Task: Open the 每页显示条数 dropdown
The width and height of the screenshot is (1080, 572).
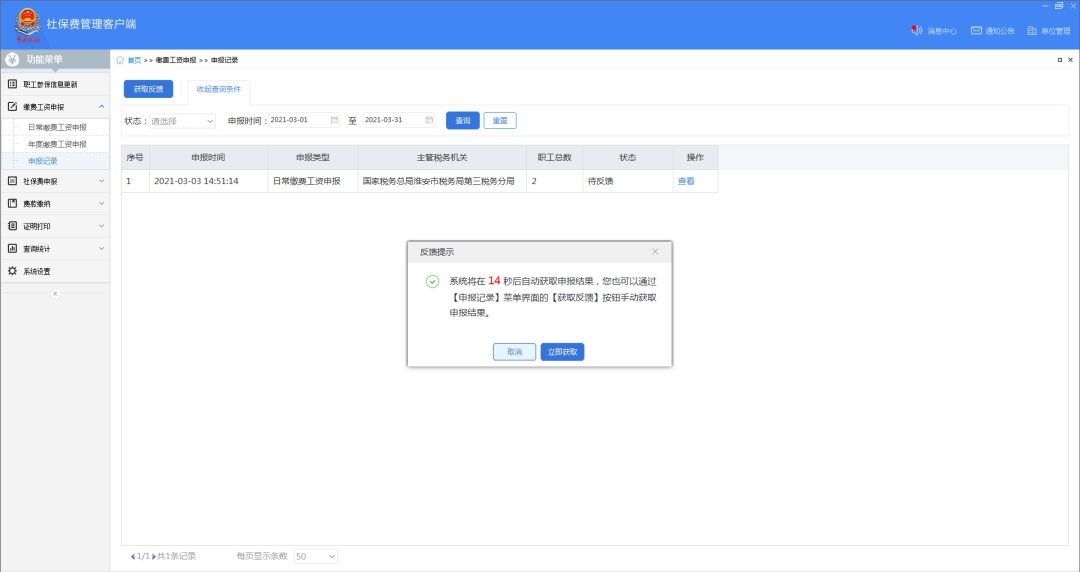Action: (316, 556)
